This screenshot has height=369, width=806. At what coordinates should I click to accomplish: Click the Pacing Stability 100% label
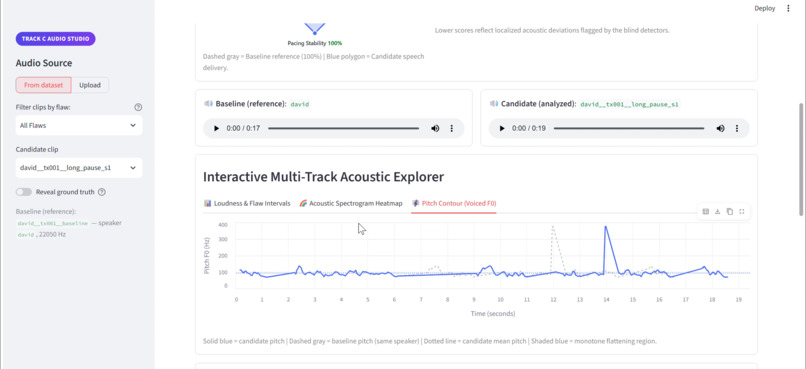pyautogui.click(x=315, y=43)
